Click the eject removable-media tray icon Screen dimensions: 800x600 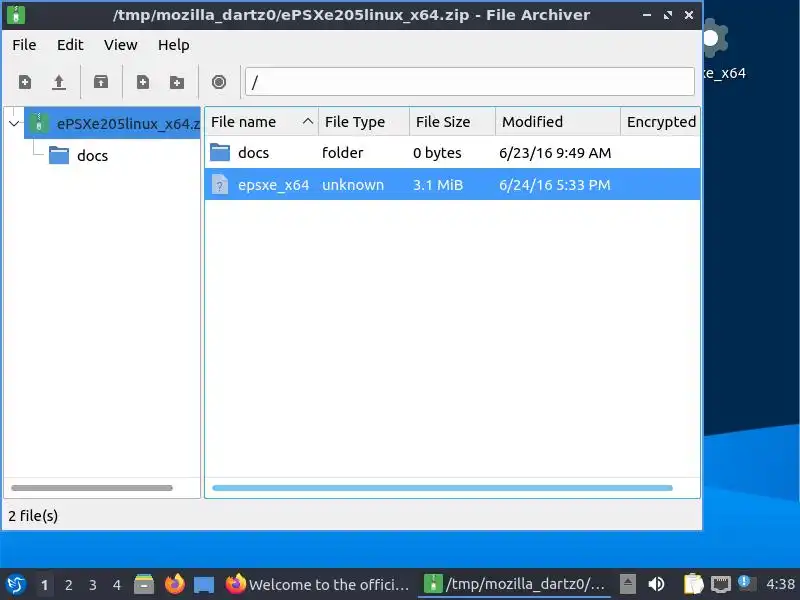click(x=628, y=584)
